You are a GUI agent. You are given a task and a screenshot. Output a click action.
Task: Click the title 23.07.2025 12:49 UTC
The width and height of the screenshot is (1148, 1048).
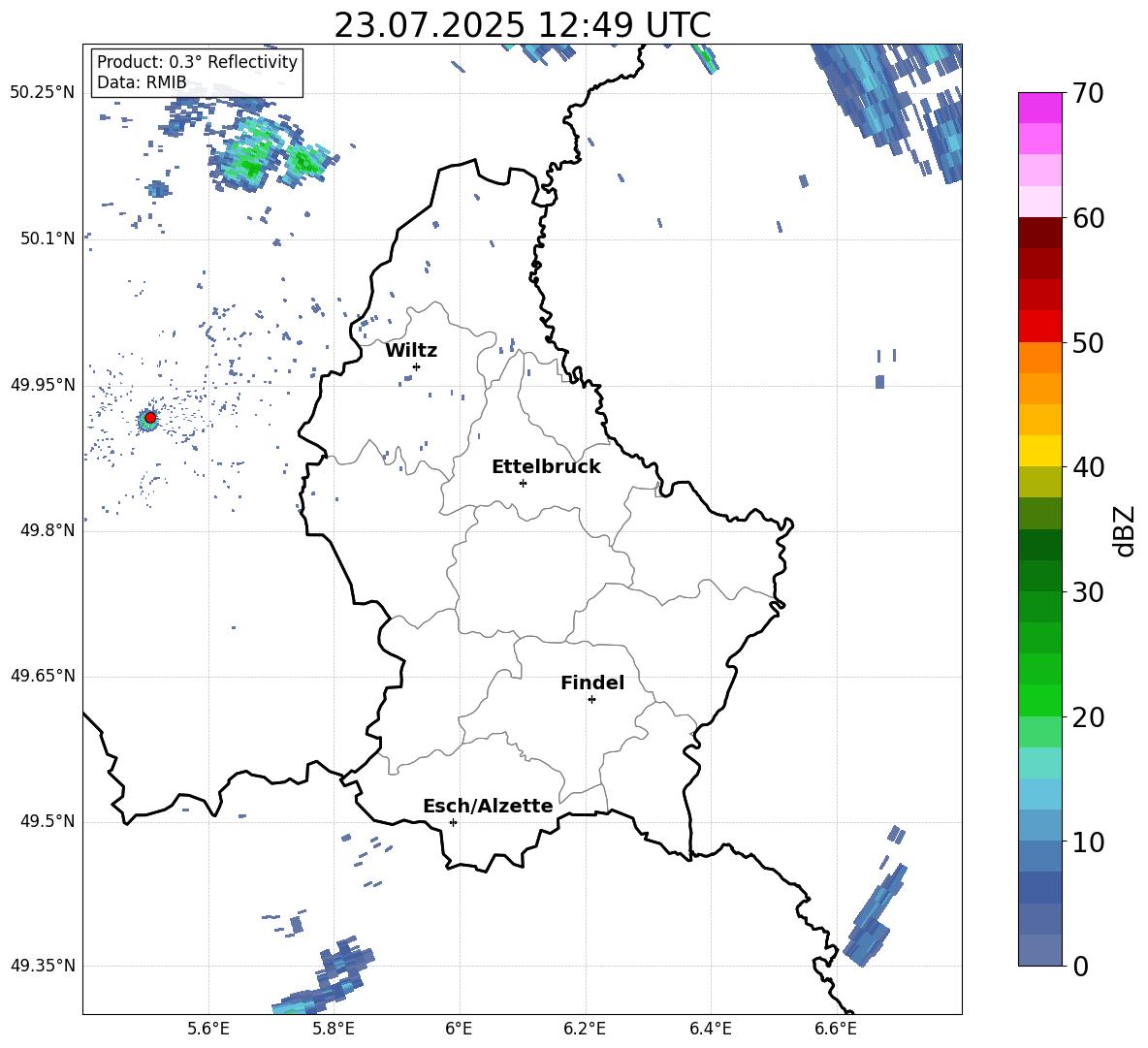(523, 25)
